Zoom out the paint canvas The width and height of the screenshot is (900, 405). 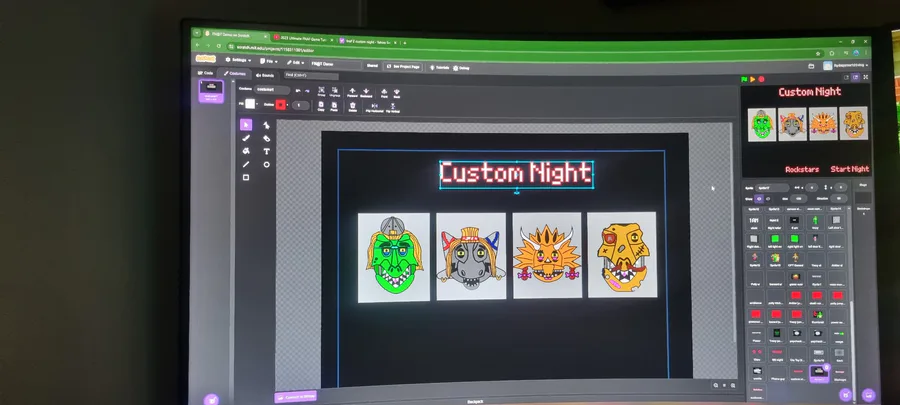tap(715, 385)
